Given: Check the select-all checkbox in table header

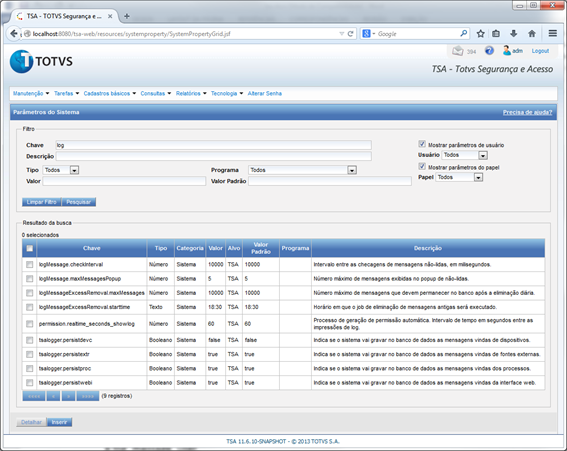Looking at the screenshot, I should [30, 248].
